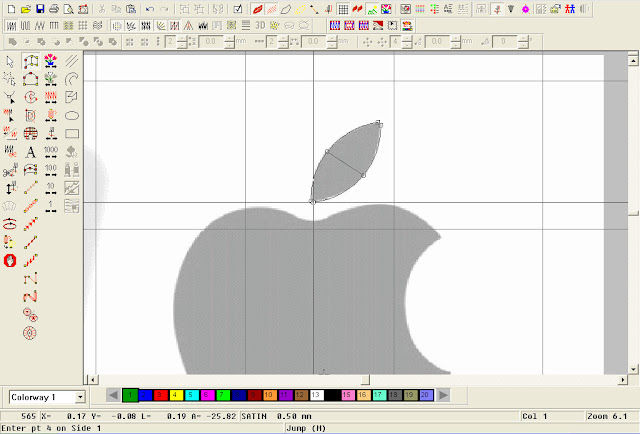The width and height of the screenshot is (640, 434).
Task: Click the horizontal scrollbar right arrow
Action: [623, 380]
